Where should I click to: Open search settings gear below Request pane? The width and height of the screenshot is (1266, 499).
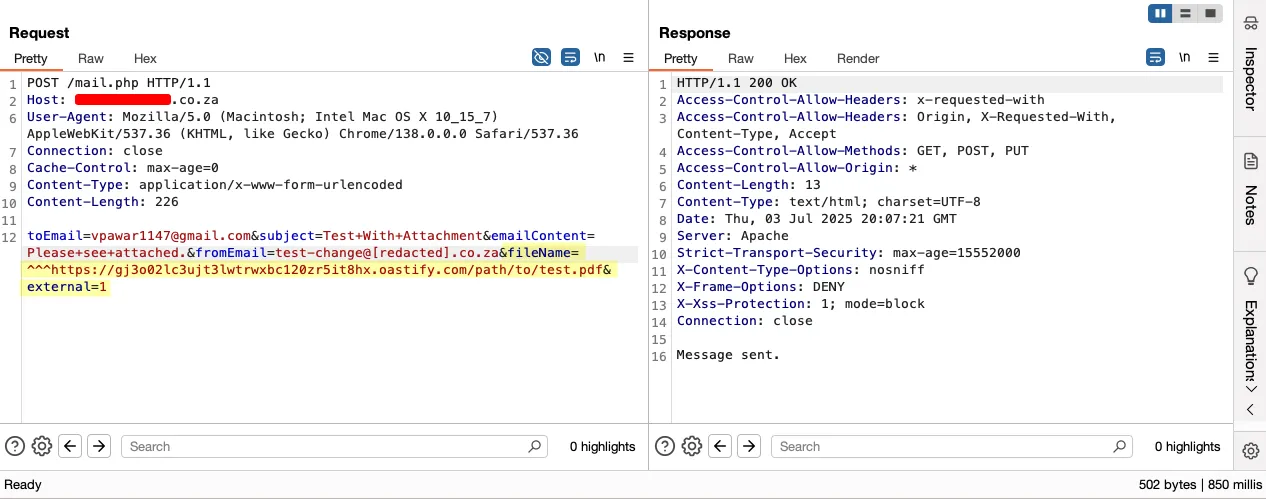41,446
